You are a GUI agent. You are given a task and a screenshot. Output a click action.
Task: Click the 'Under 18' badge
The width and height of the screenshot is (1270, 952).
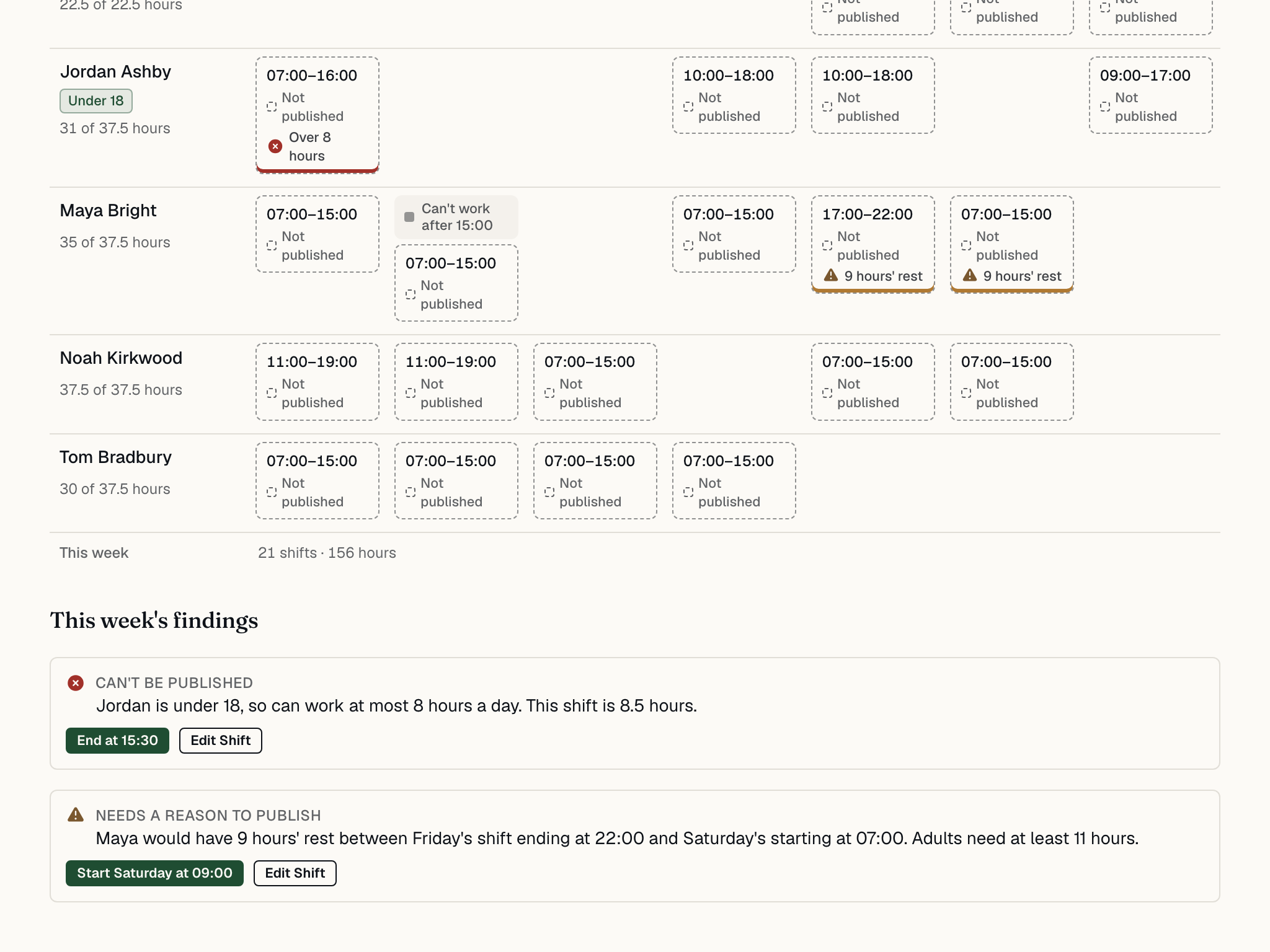click(x=96, y=101)
